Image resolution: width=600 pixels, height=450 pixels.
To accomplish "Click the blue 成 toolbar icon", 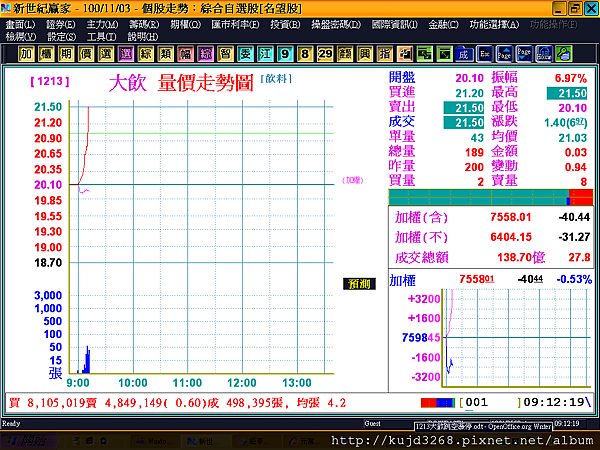I will tap(464, 54).
